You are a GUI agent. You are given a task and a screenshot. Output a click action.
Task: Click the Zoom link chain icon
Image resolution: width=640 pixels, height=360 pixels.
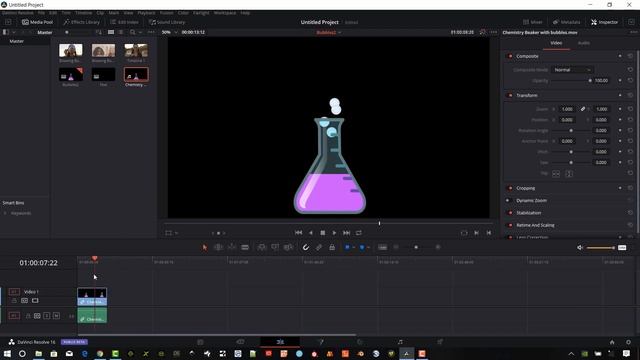(x=583, y=109)
